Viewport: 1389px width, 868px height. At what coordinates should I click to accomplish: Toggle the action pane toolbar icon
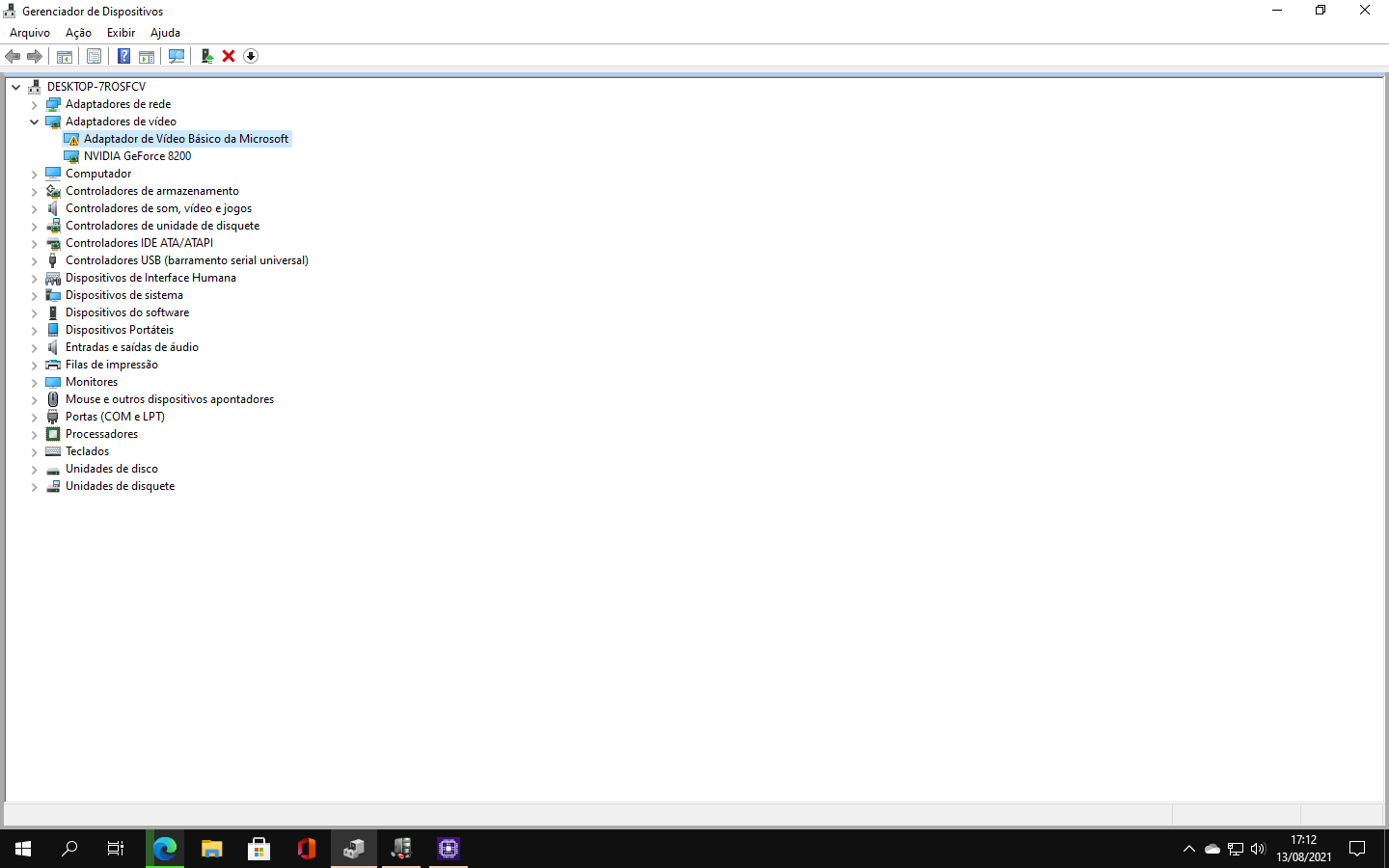pyautogui.click(x=147, y=56)
